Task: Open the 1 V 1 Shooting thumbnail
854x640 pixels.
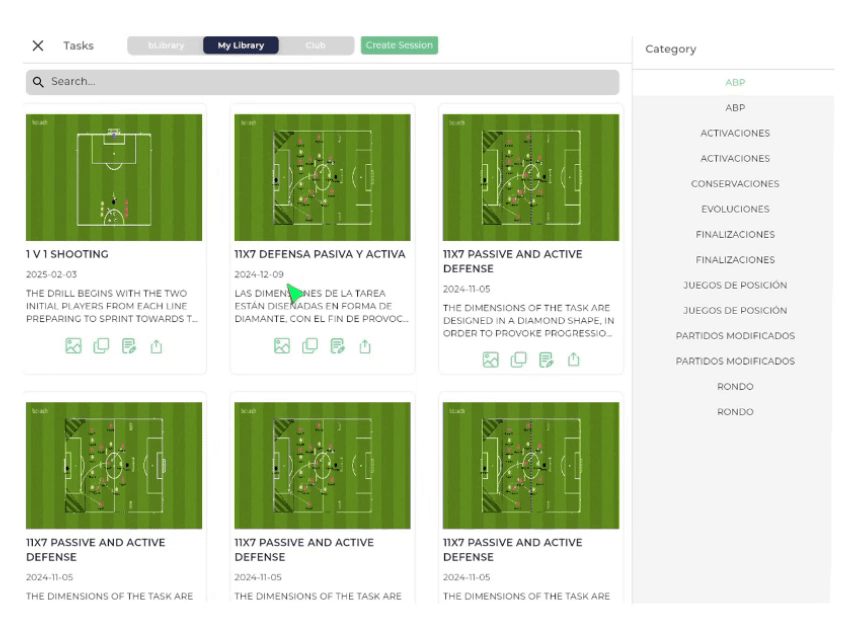Action: click(x=114, y=177)
